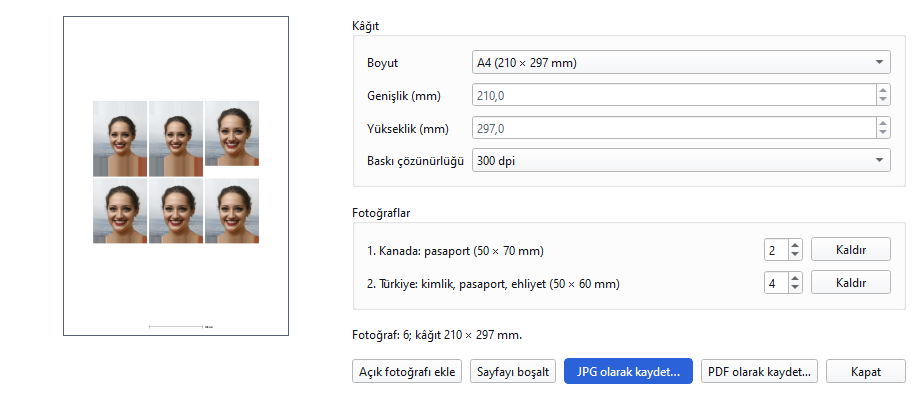922x400 pixels.
Task: Save sheet with JPG olarak kaydet
Action: point(628,372)
